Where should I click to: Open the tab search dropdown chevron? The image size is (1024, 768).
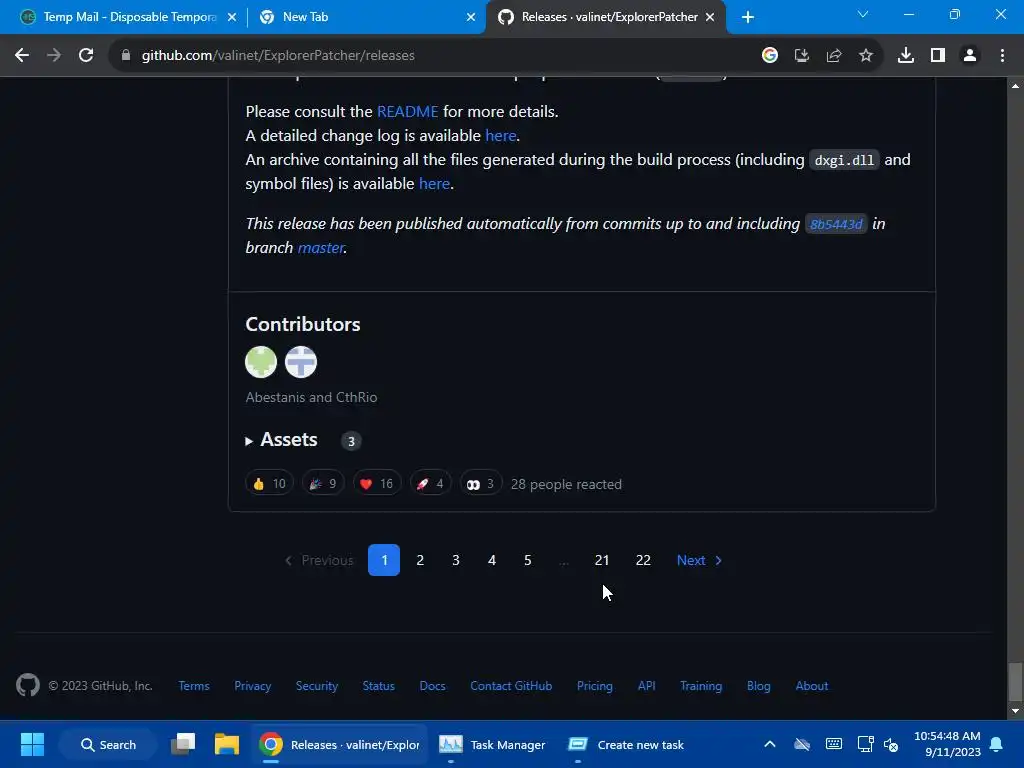tap(863, 14)
